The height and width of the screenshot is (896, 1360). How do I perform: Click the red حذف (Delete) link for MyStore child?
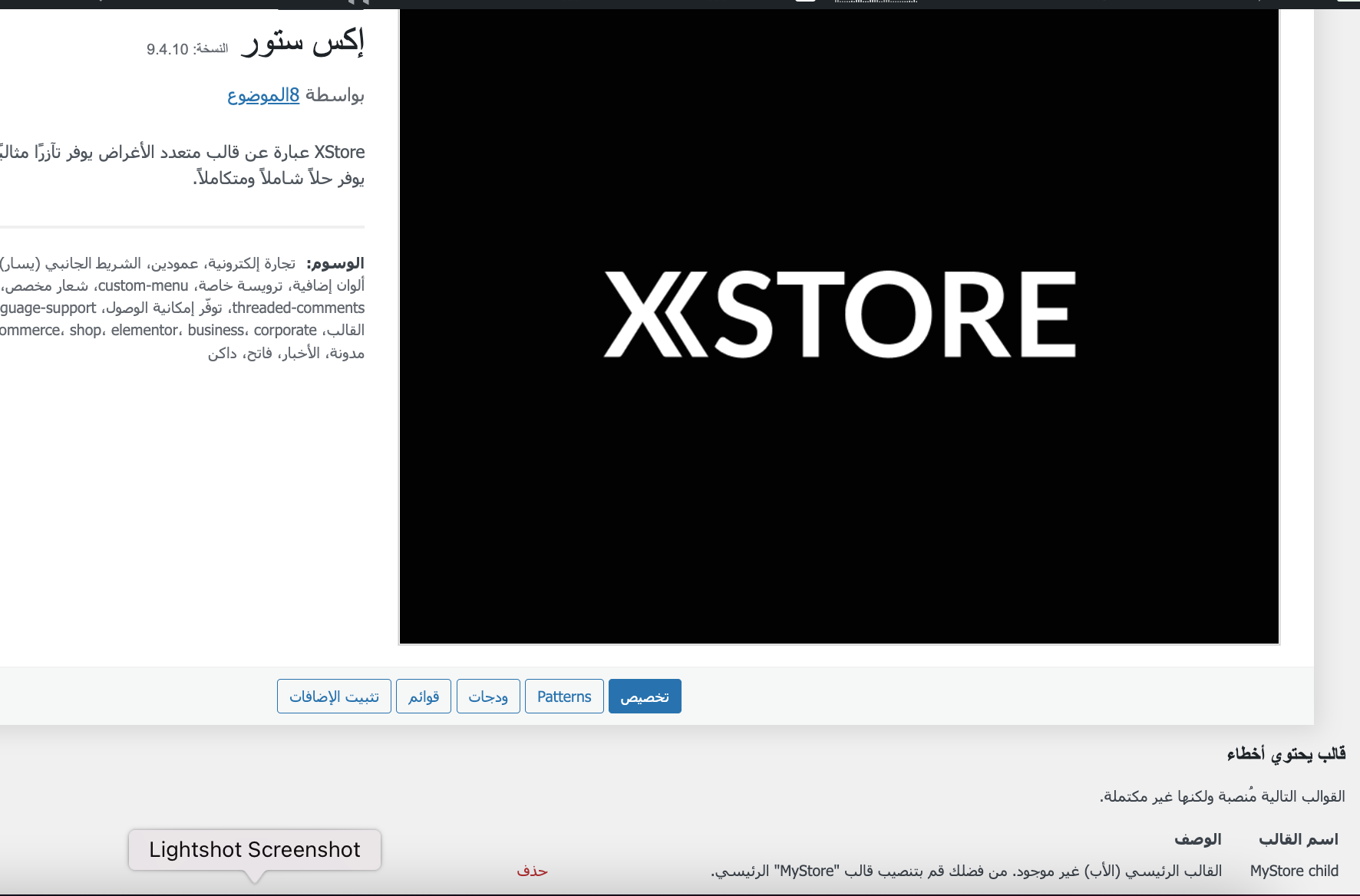tap(532, 871)
